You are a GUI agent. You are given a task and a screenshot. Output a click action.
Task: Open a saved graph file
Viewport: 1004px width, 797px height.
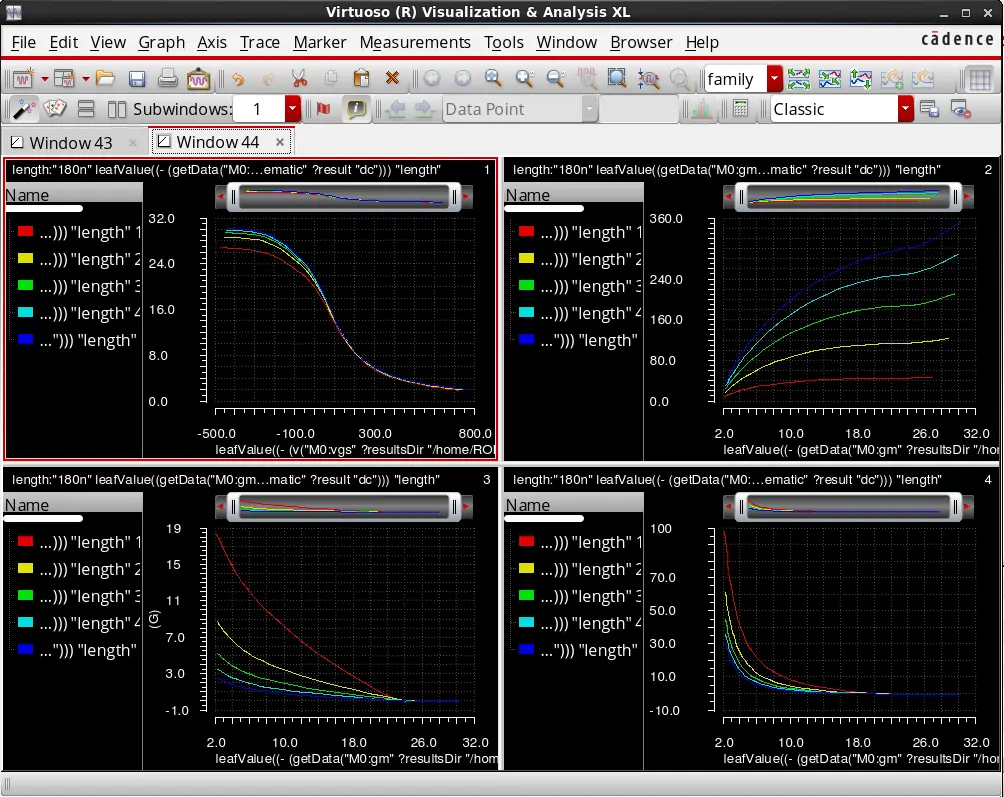(x=105, y=79)
